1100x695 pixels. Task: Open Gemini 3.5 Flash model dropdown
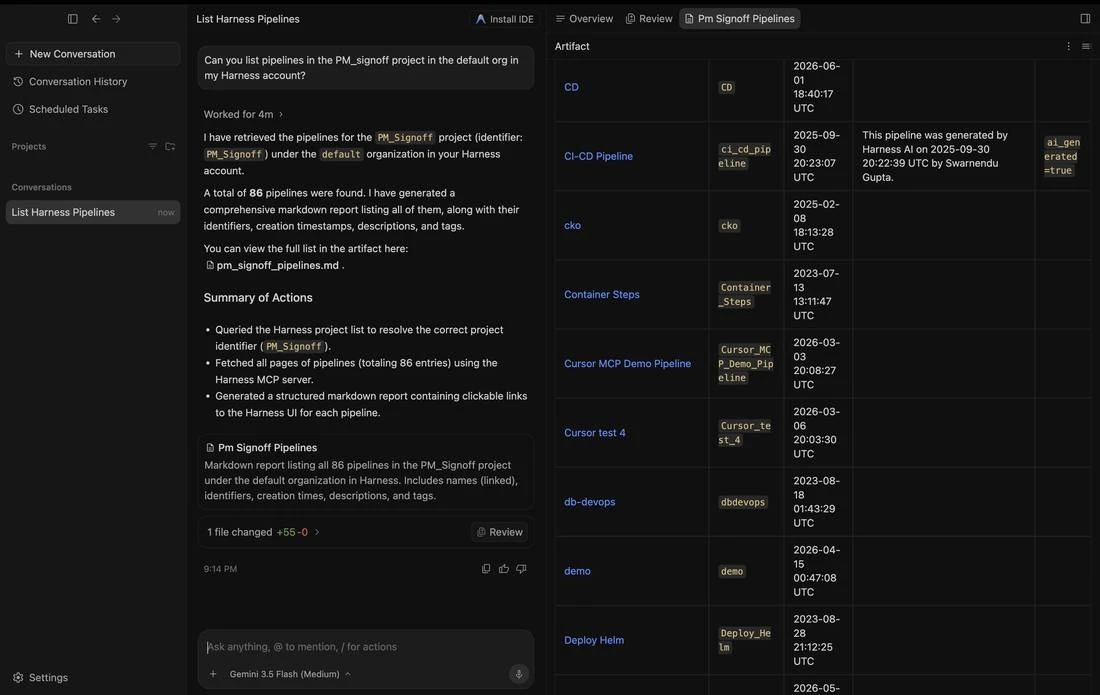tap(290, 674)
